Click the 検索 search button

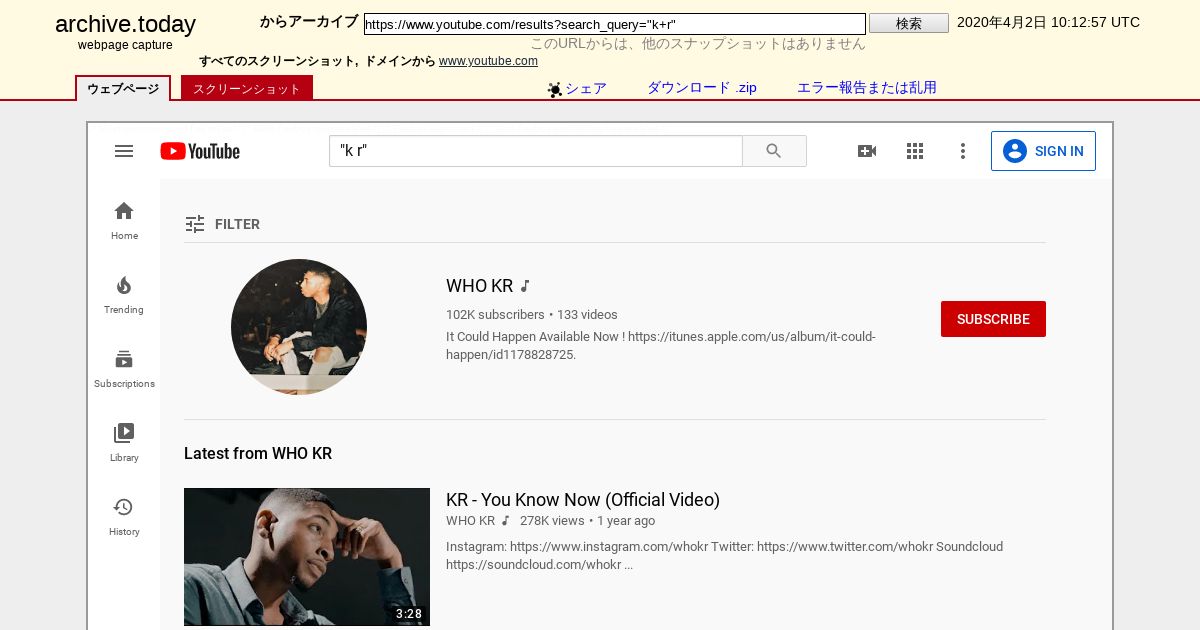point(909,23)
